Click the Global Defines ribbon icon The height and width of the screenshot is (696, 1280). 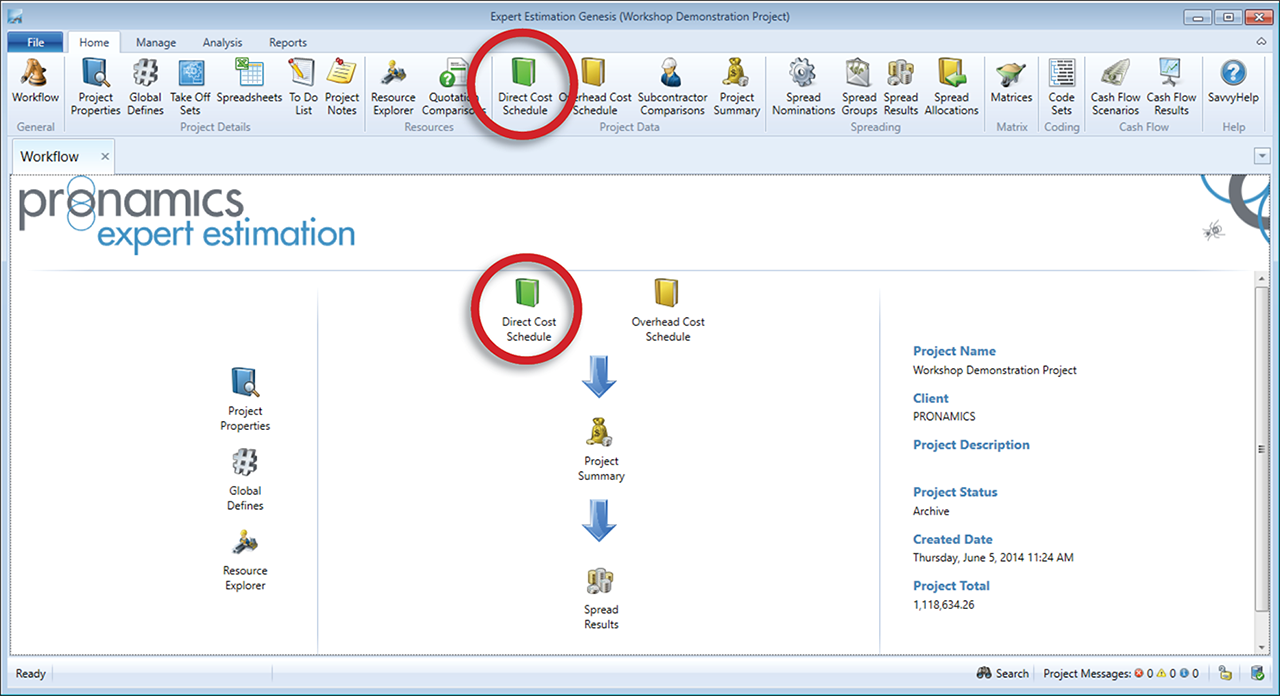pyautogui.click(x=146, y=86)
